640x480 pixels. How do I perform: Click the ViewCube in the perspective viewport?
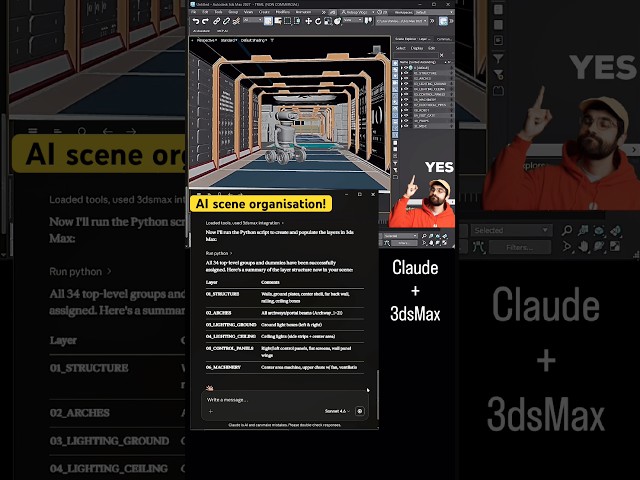coord(376,49)
